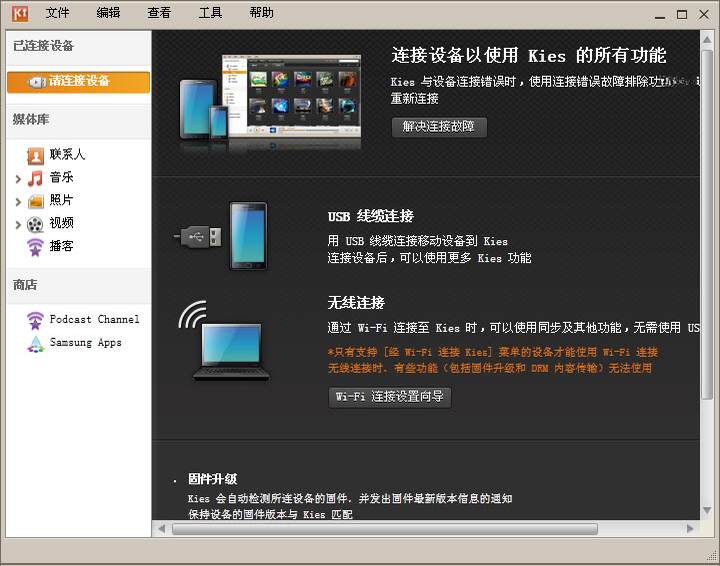Click the 照片 photos folder icon
Image resolution: width=720 pixels, height=566 pixels.
pos(35,201)
